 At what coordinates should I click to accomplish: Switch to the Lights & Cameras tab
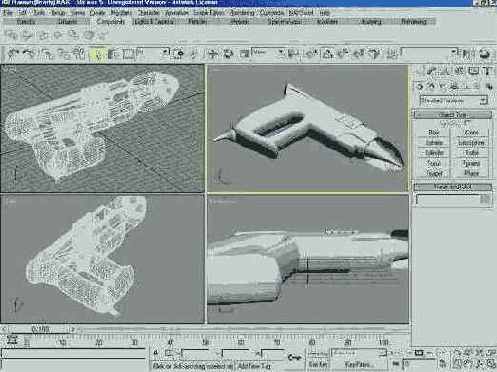tap(154, 22)
